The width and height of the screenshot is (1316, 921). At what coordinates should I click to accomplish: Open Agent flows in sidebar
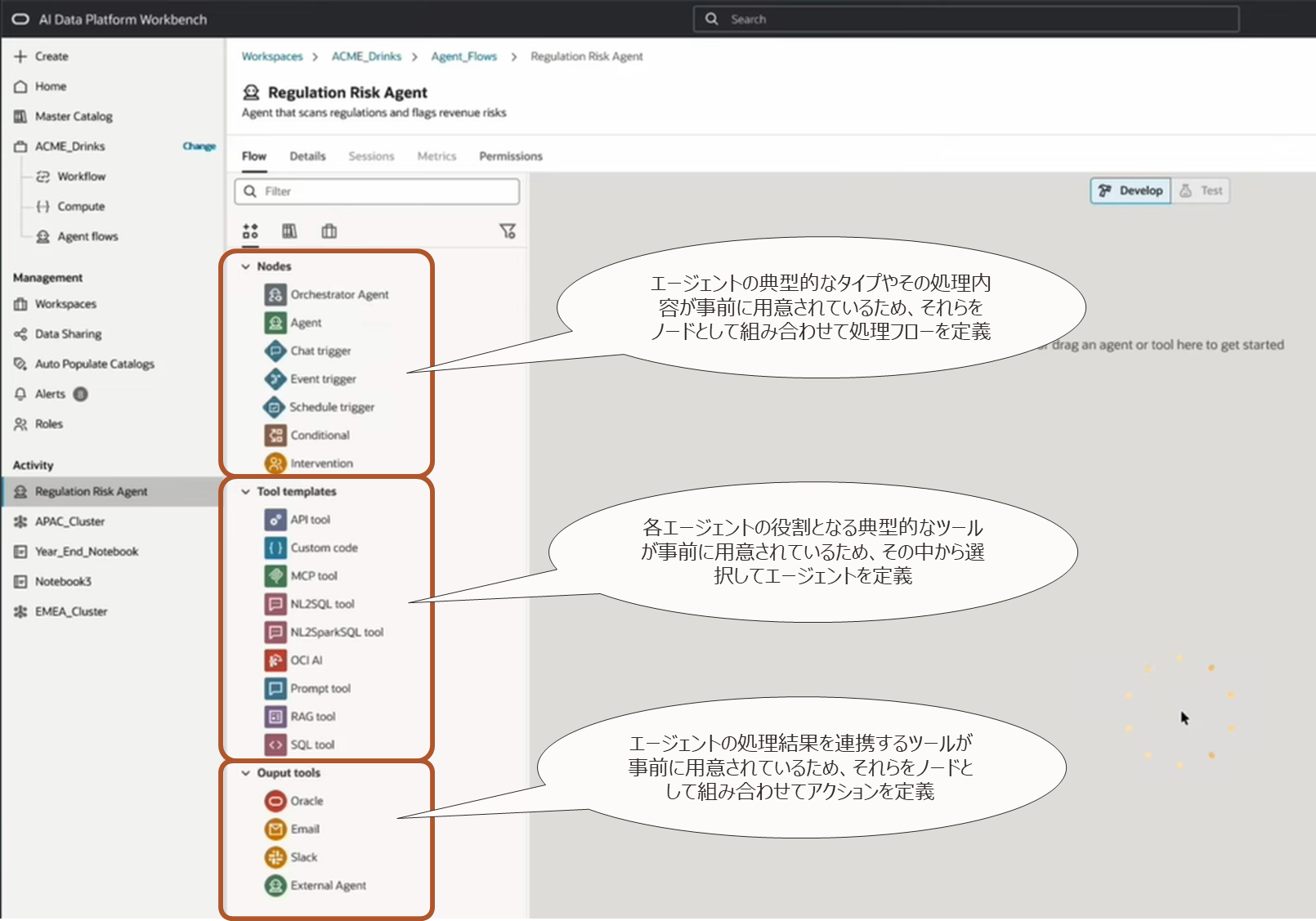[78, 237]
